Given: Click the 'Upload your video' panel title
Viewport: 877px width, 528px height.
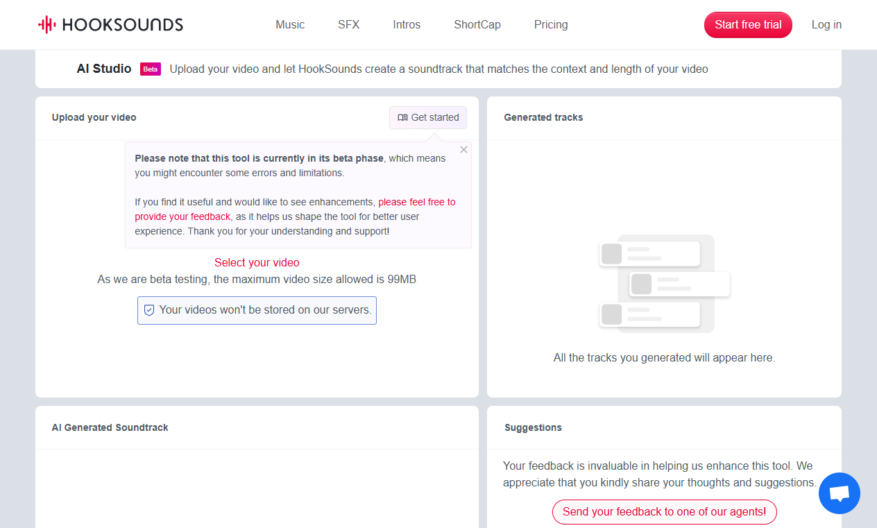Looking at the screenshot, I should [x=94, y=117].
